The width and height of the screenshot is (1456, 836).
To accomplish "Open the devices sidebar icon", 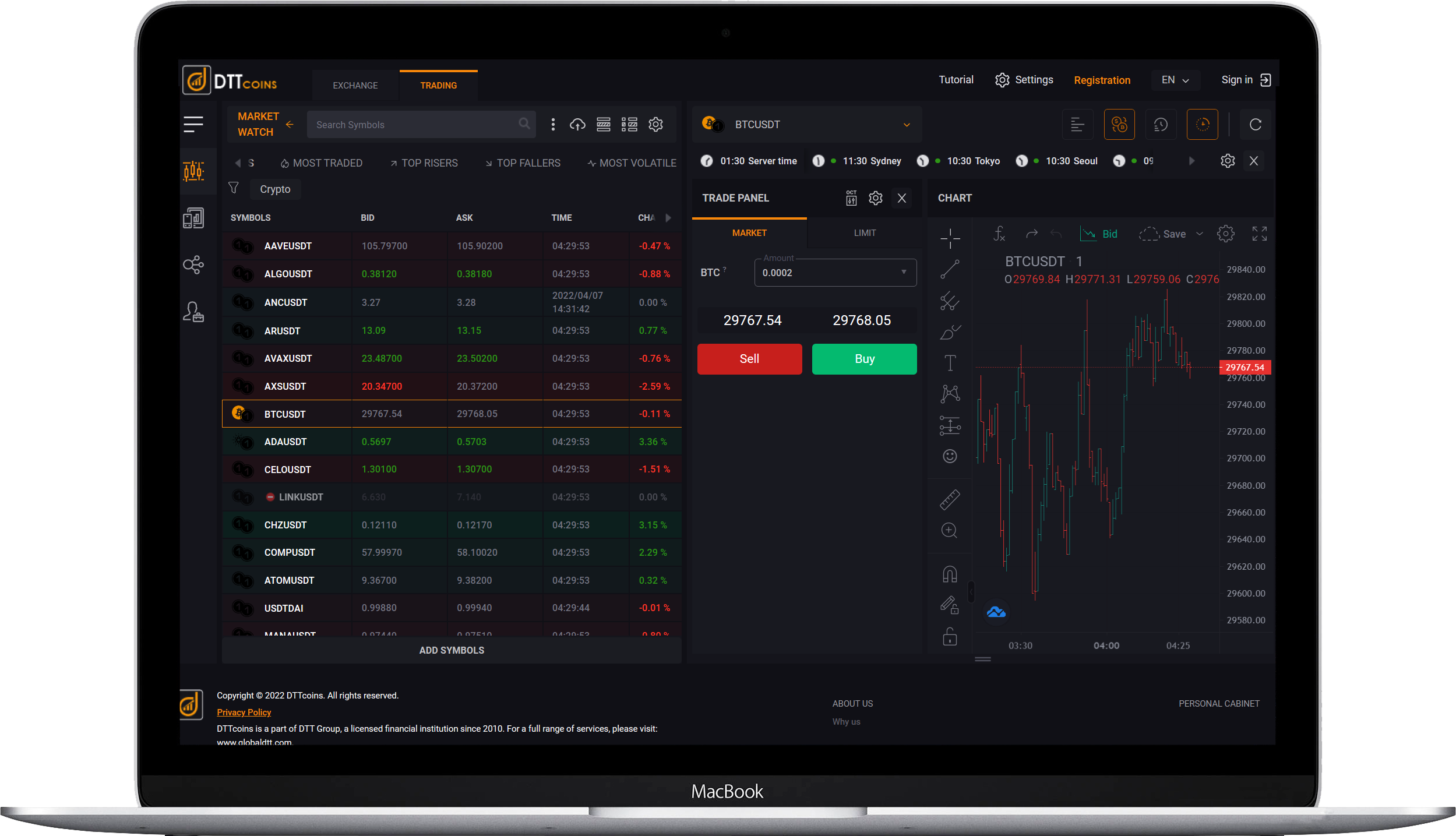I will click(193, 218).
